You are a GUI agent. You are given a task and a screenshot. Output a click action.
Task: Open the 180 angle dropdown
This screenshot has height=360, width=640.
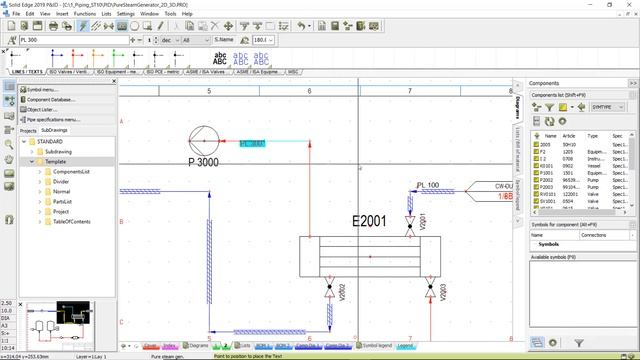263,40
